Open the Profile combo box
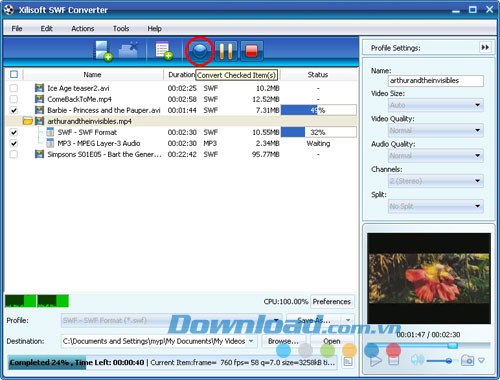This screenshot has height=380, width=500. pyautogui.click(x=171, y=320)
